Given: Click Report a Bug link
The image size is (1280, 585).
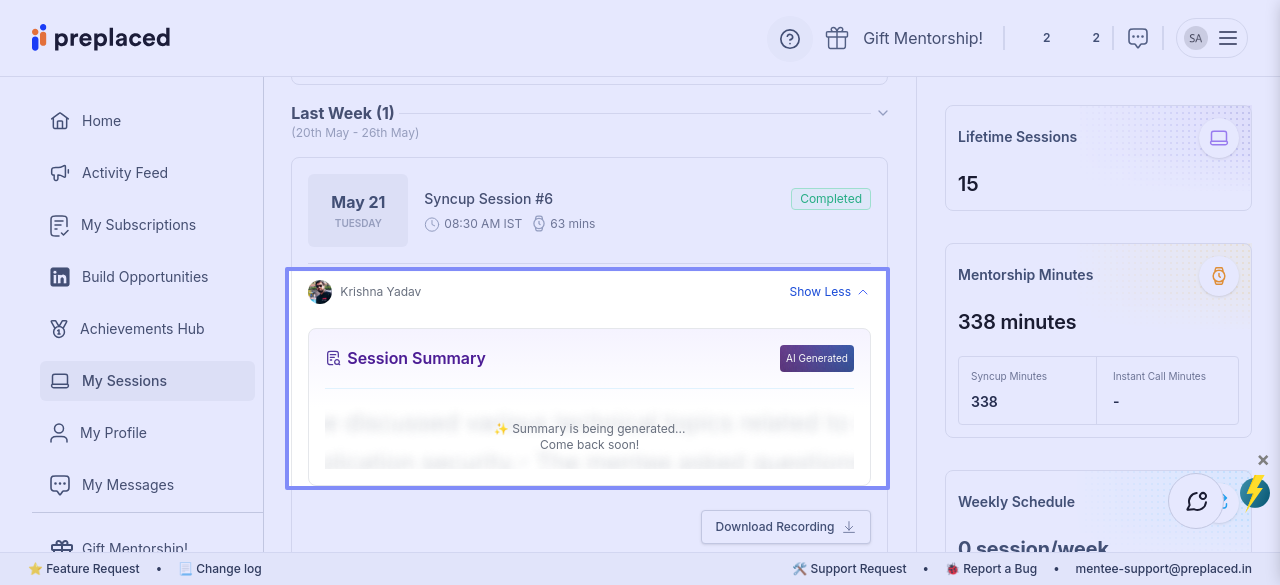Looking at the screenshot, I should pos(999,569).
